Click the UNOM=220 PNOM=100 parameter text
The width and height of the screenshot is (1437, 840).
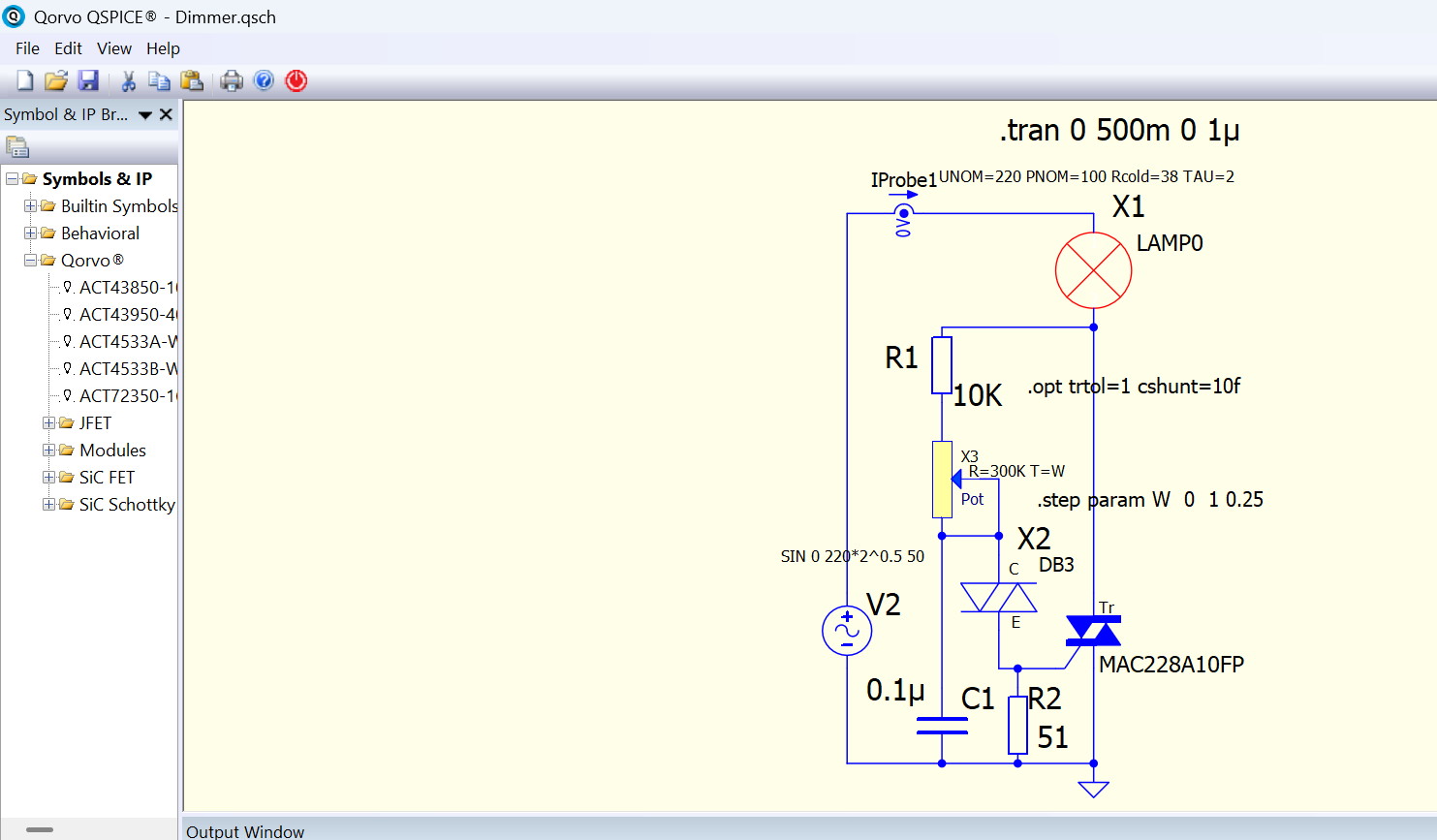click(1086, 176)
